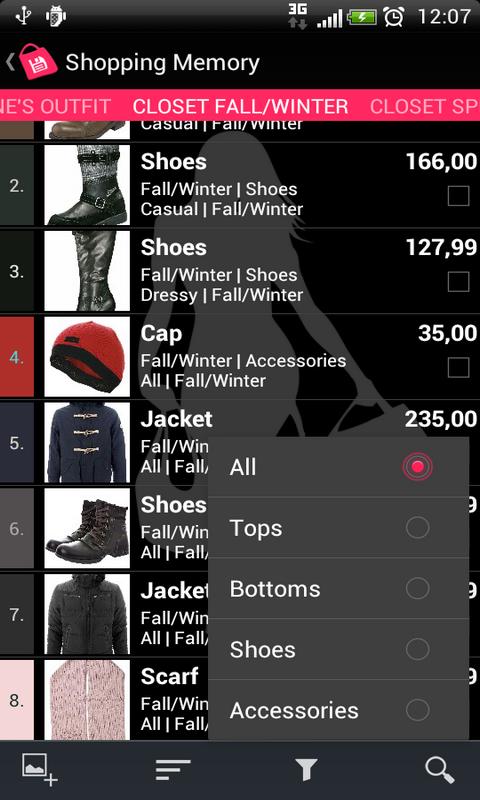The height and width of the screenshot is (800, 480).
Task: Tap the Shopping Memory bag logo
Action: [x=39, y=62]
